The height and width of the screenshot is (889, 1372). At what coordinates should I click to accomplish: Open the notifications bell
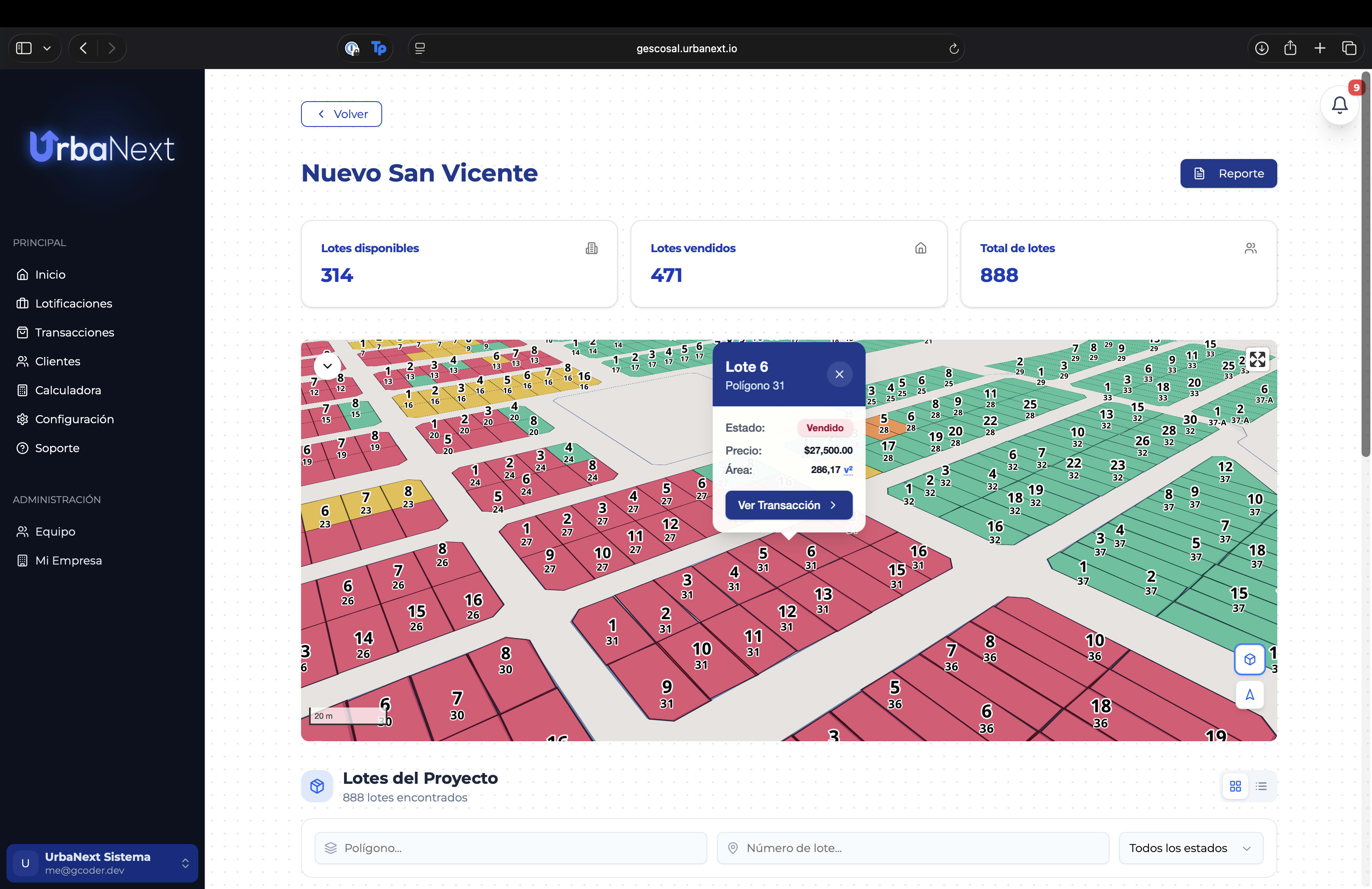(1339, 105)
